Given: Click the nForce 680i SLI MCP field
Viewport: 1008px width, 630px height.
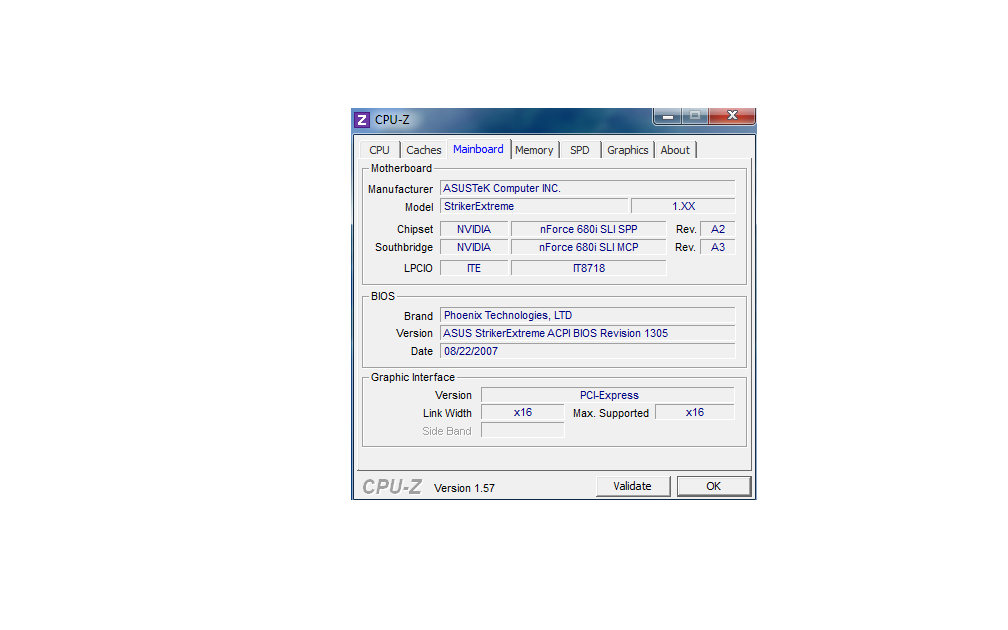Looking at the screenshot, I should point(589,248).
